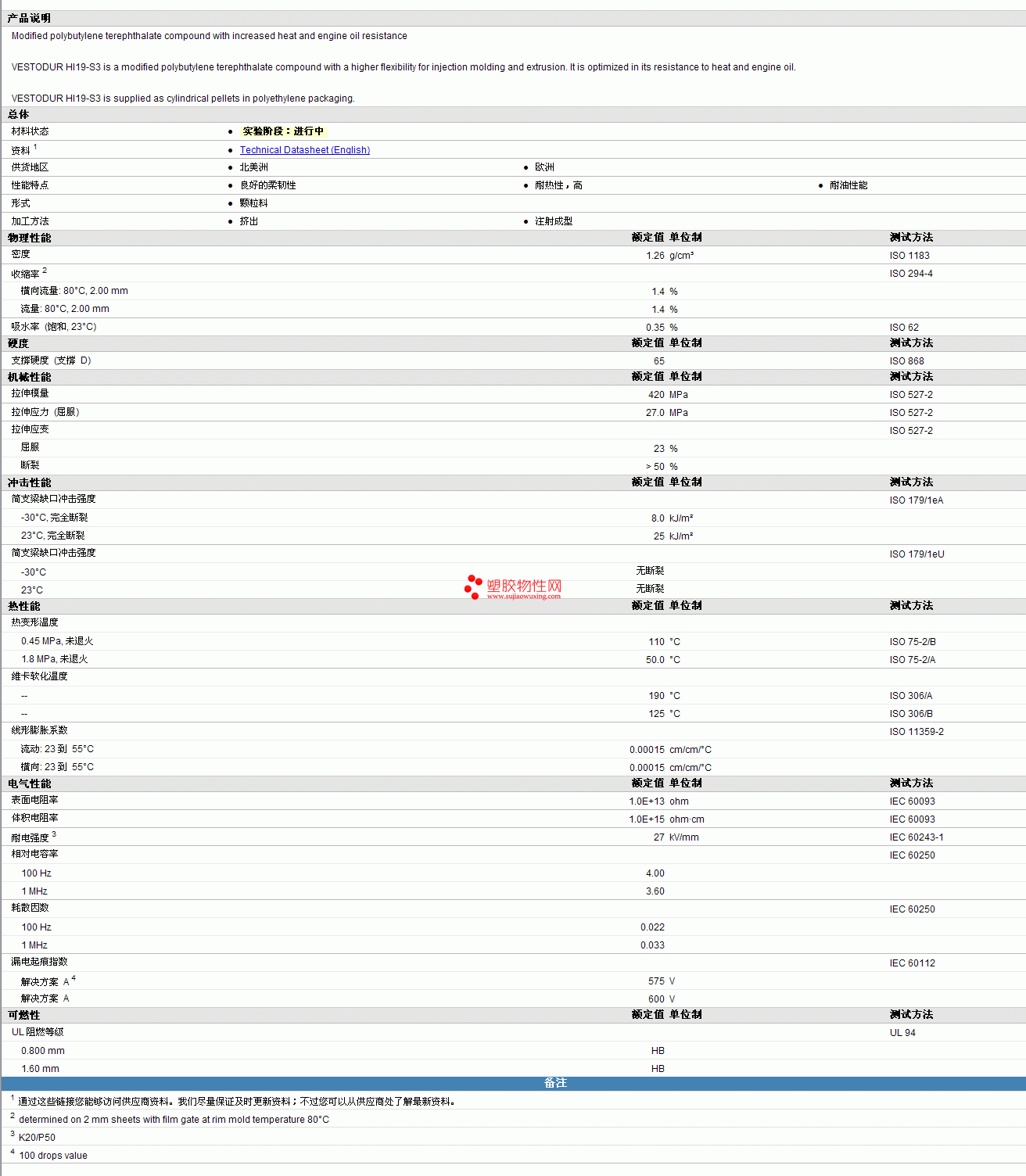The width and height of the screenshot is (1026, 1176).
Task: Select the 实验阶段：进行中 status text
Action: point(282,131)
